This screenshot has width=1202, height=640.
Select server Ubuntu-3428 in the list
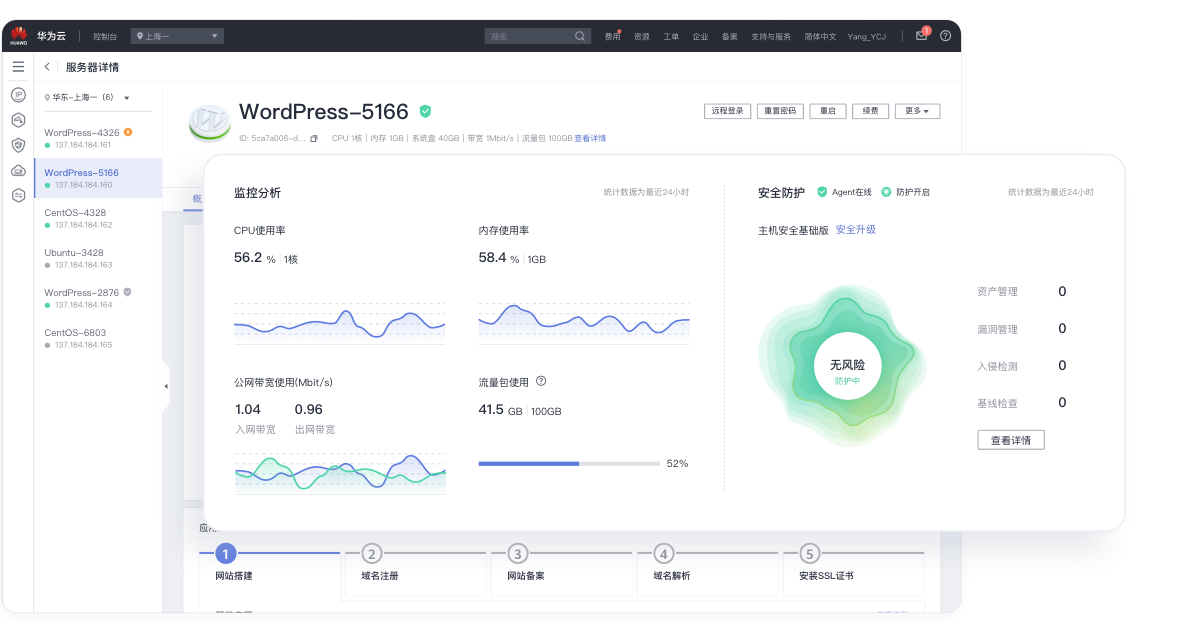point(98,258)
